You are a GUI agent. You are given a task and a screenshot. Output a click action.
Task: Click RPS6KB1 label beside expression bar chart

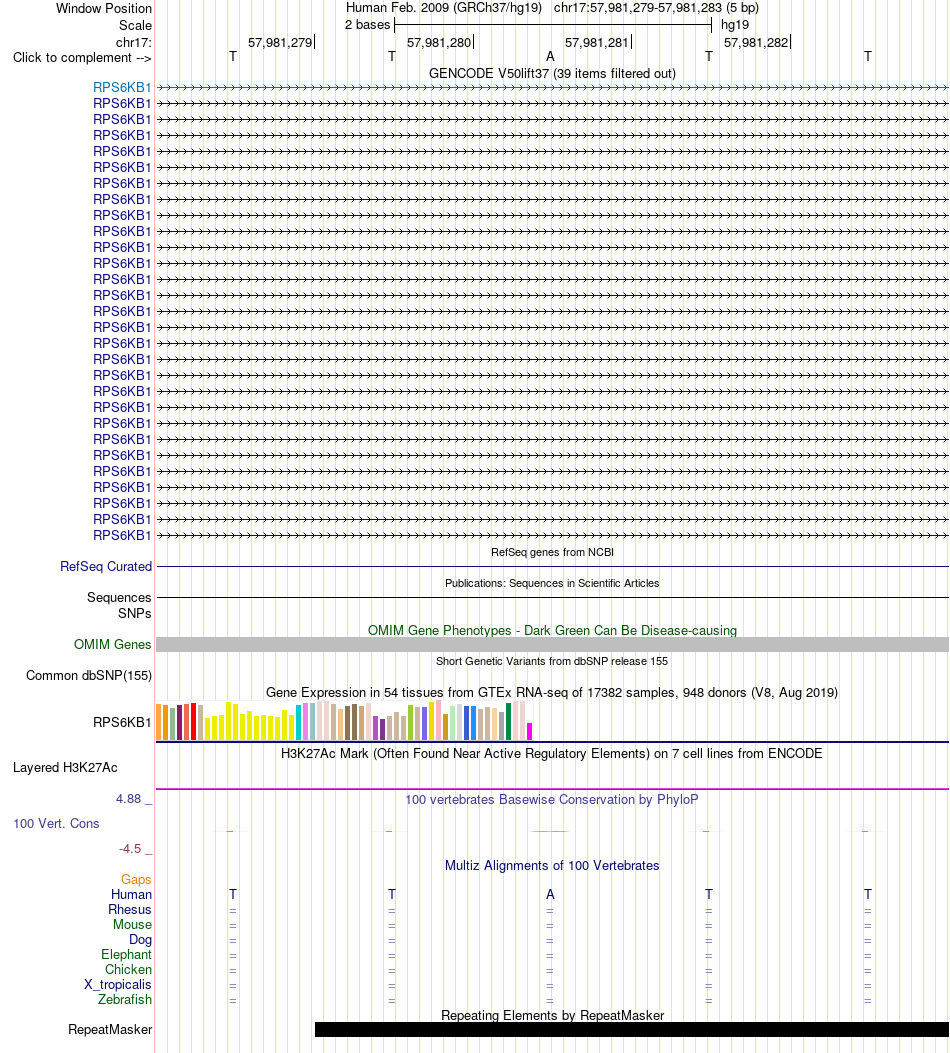[x=122, y=723]
